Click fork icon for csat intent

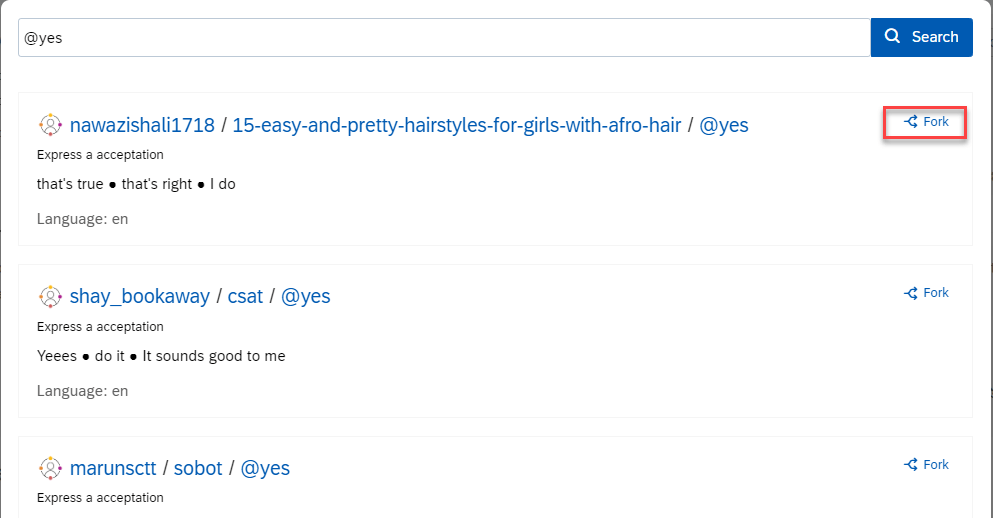(x=911, y=293)
